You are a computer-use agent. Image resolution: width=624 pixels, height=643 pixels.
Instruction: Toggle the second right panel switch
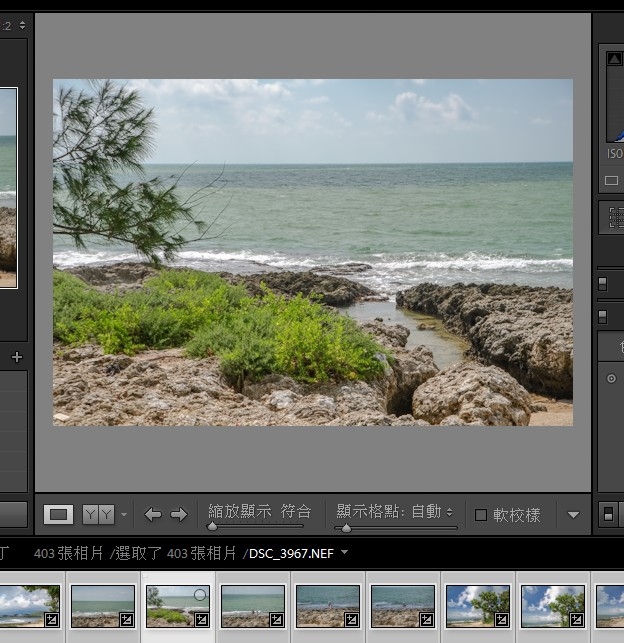(602, 317)
